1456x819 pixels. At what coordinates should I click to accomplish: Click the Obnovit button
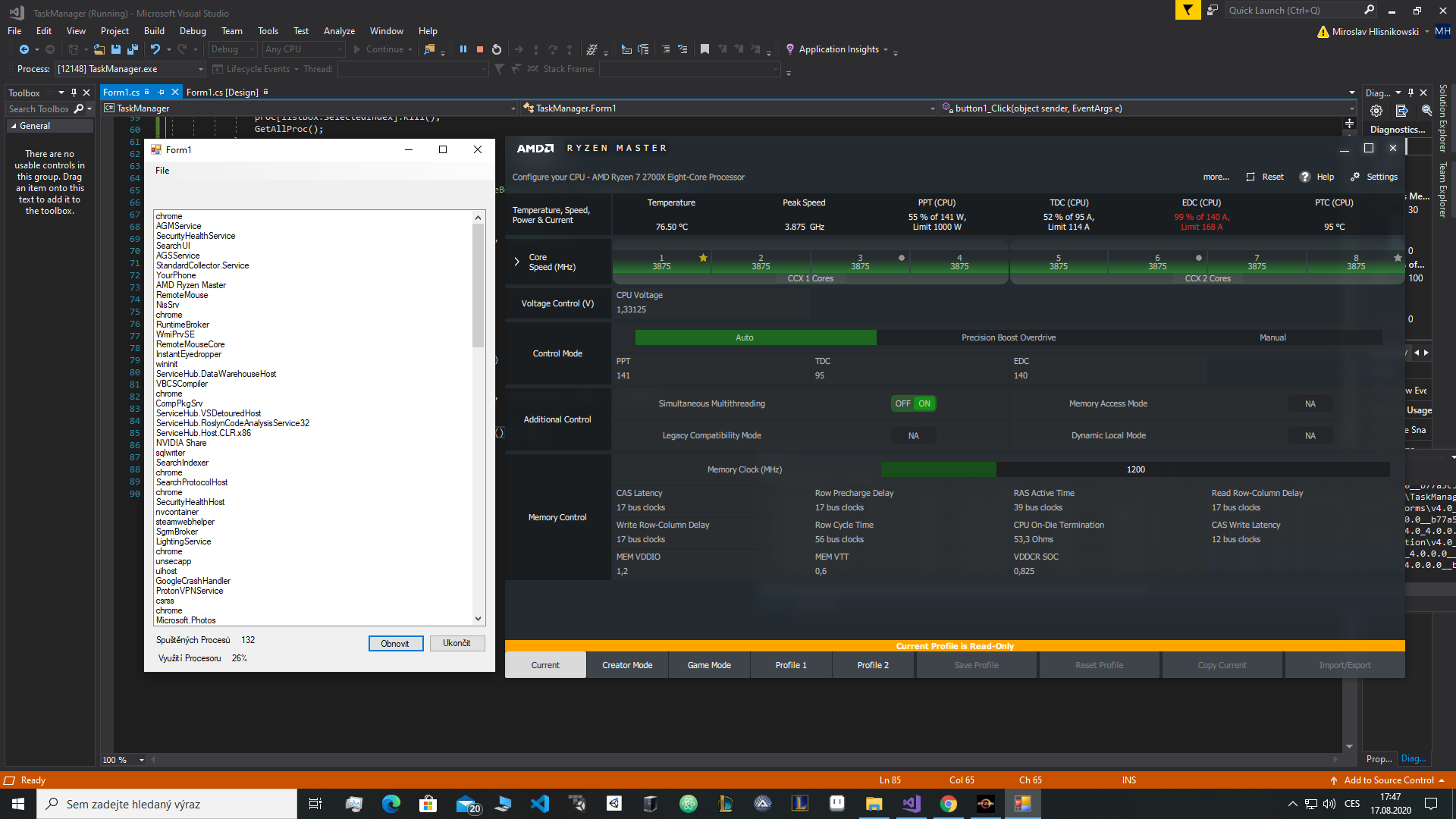point(395,644)
